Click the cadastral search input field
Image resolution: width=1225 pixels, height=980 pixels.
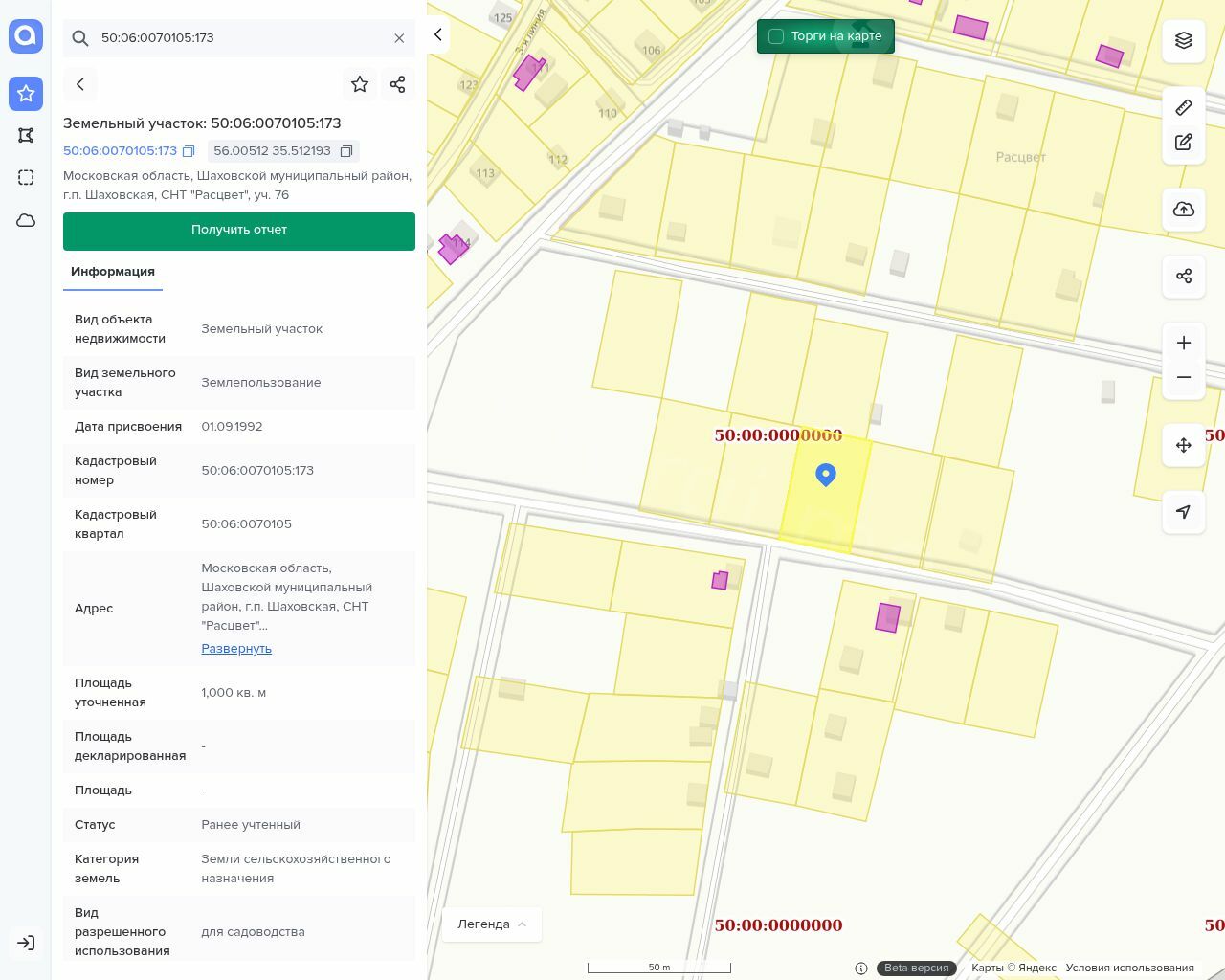(x=239, y=38)
